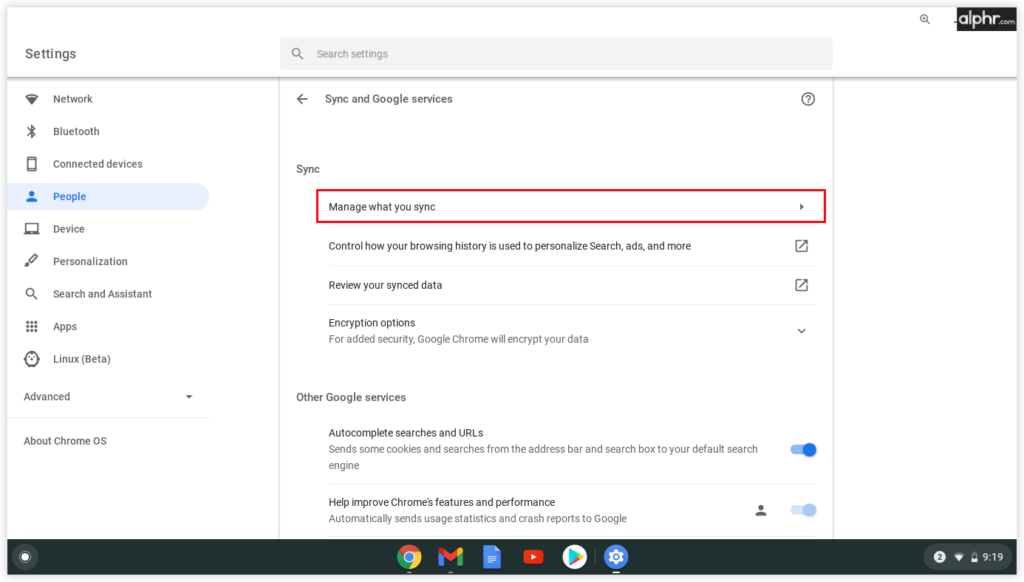
Task: Open the Connected devices section
Action: tap(97, 163)
